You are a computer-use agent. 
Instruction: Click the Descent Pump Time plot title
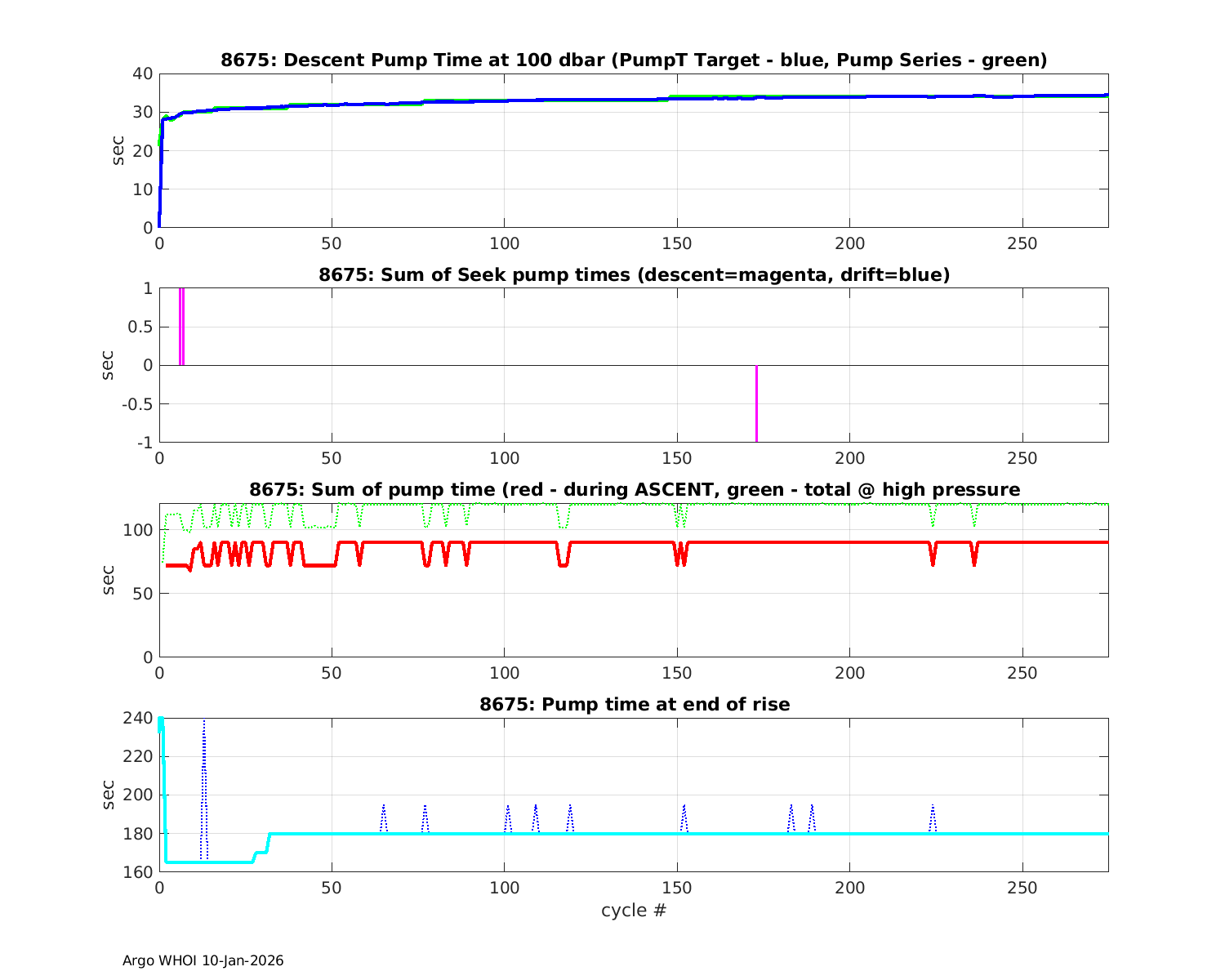tap(634, 60)
